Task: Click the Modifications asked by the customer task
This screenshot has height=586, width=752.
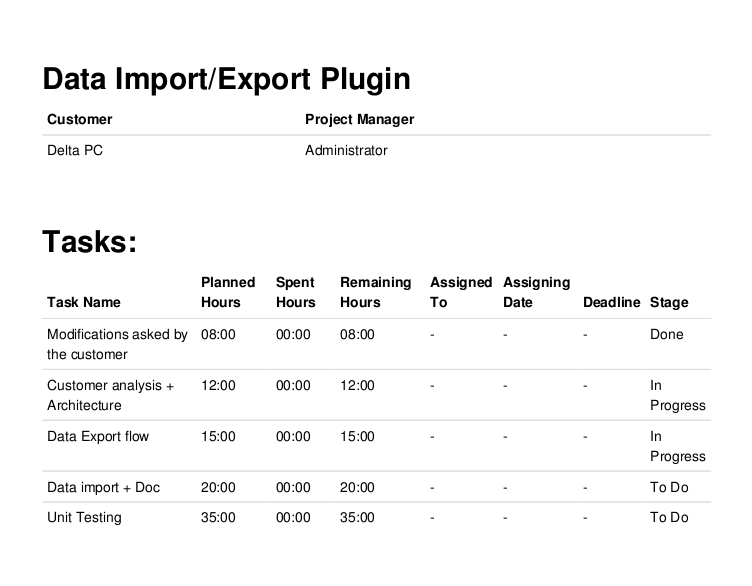Action: [117, 344]
